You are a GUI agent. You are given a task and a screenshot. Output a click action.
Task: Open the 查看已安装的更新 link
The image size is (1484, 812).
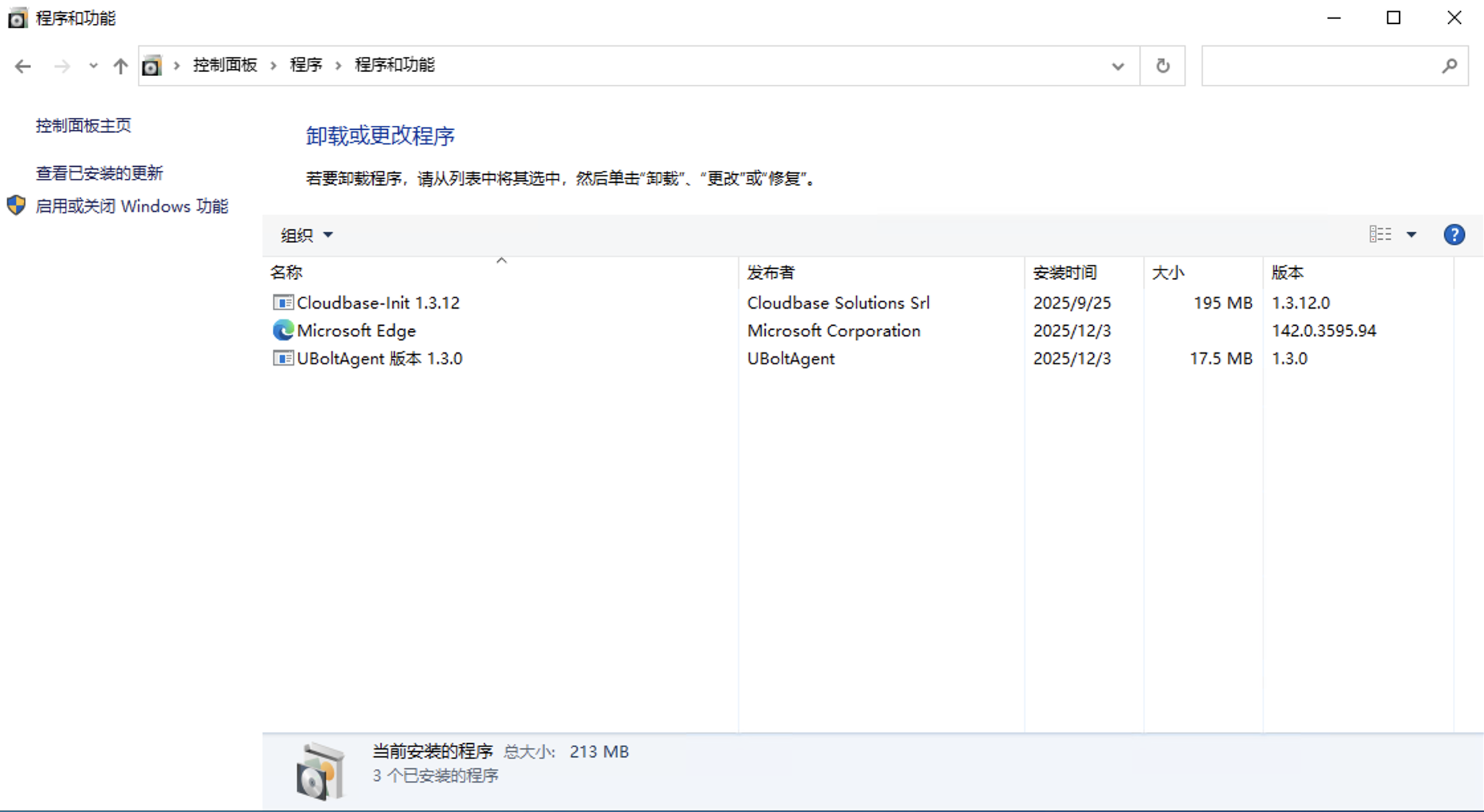[x=99, y=173]
